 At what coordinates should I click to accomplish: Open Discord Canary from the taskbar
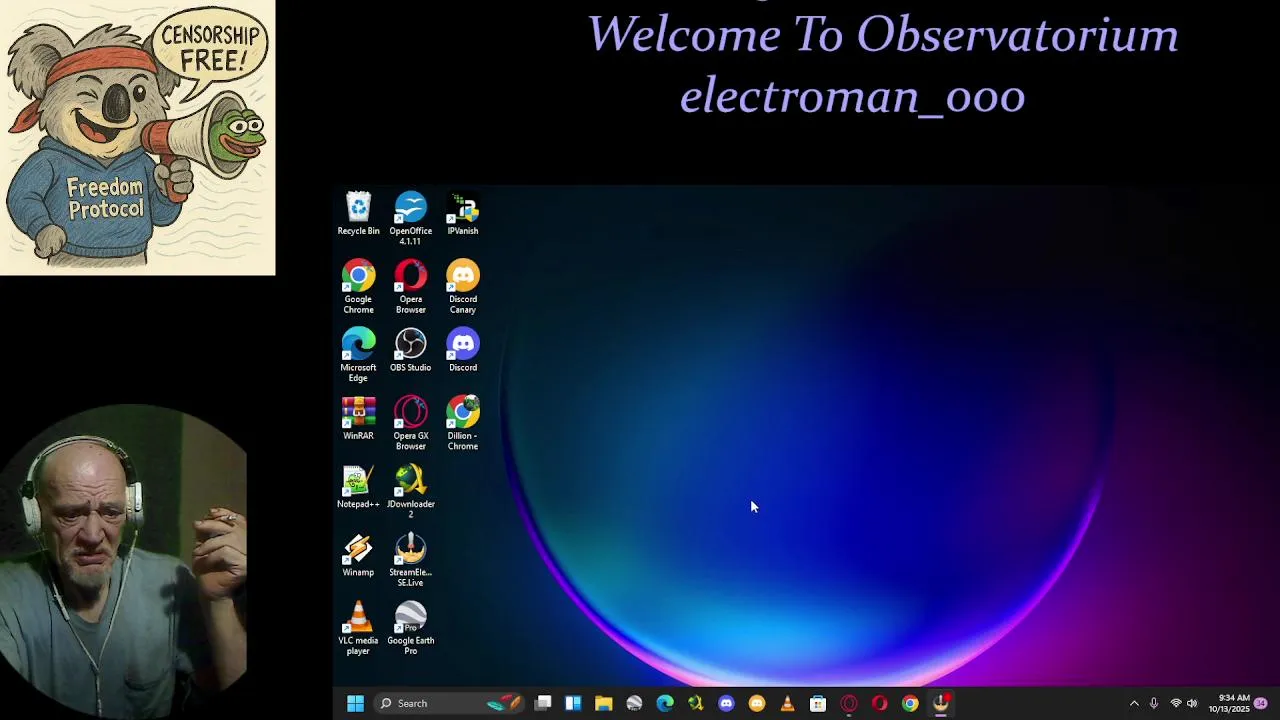click(757, 703)
